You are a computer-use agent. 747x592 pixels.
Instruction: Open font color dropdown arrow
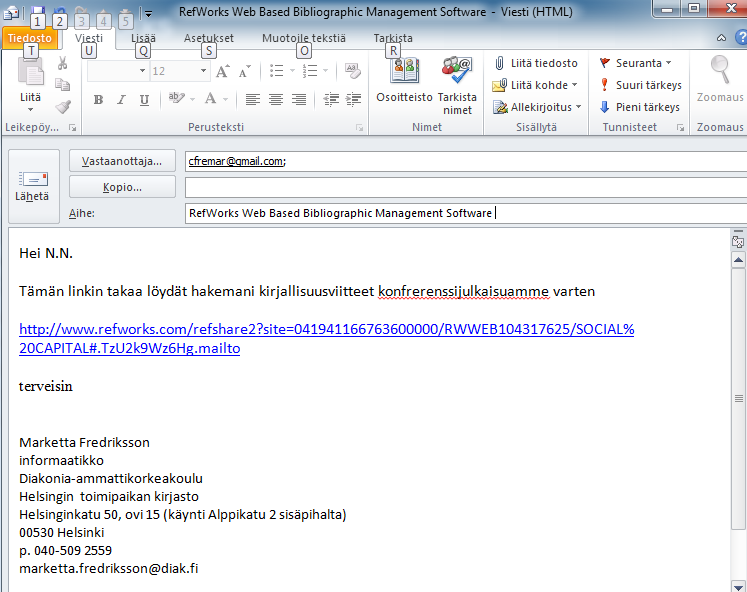coord(225,100)
